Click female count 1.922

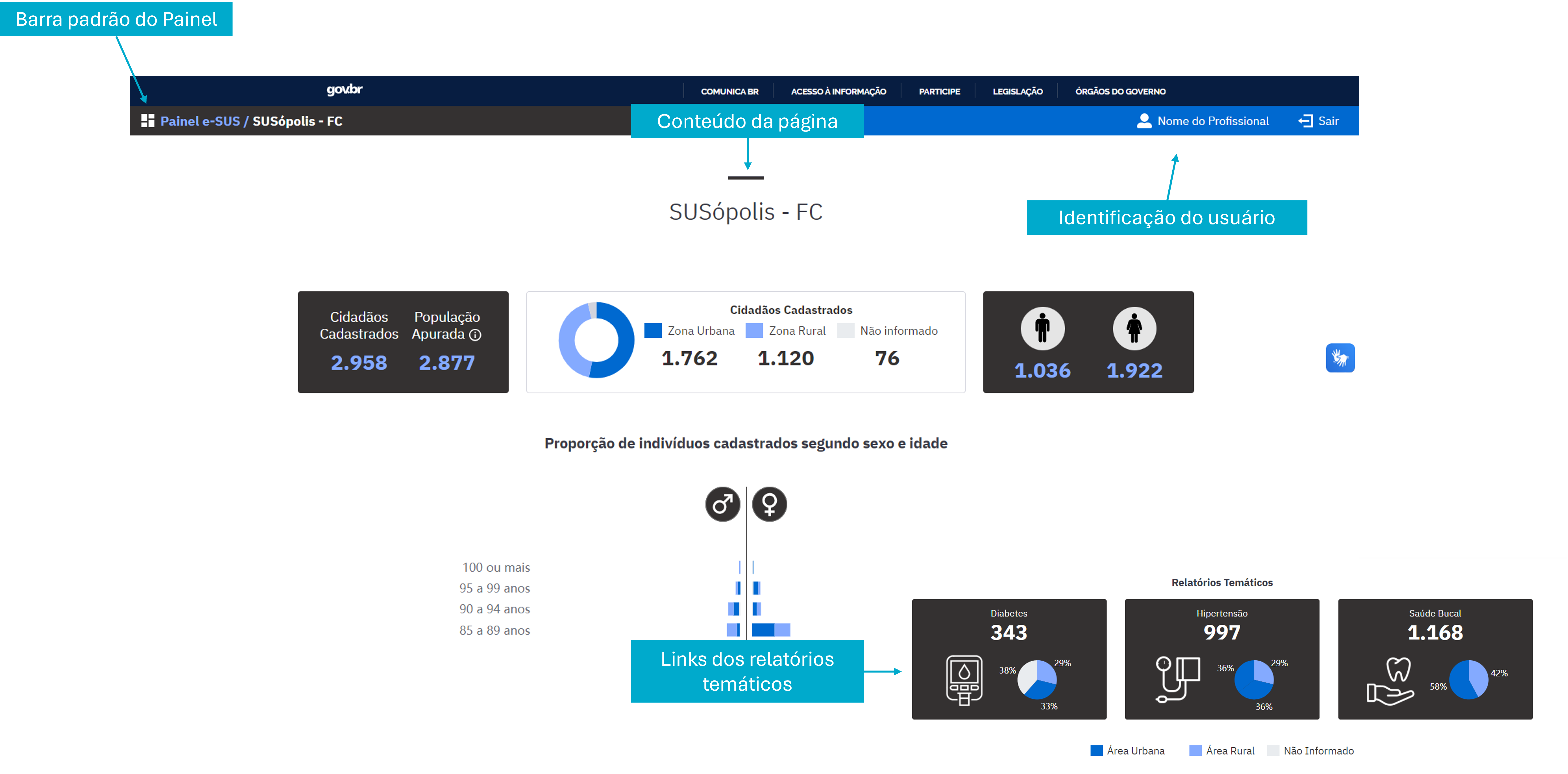pos(1134,371)
